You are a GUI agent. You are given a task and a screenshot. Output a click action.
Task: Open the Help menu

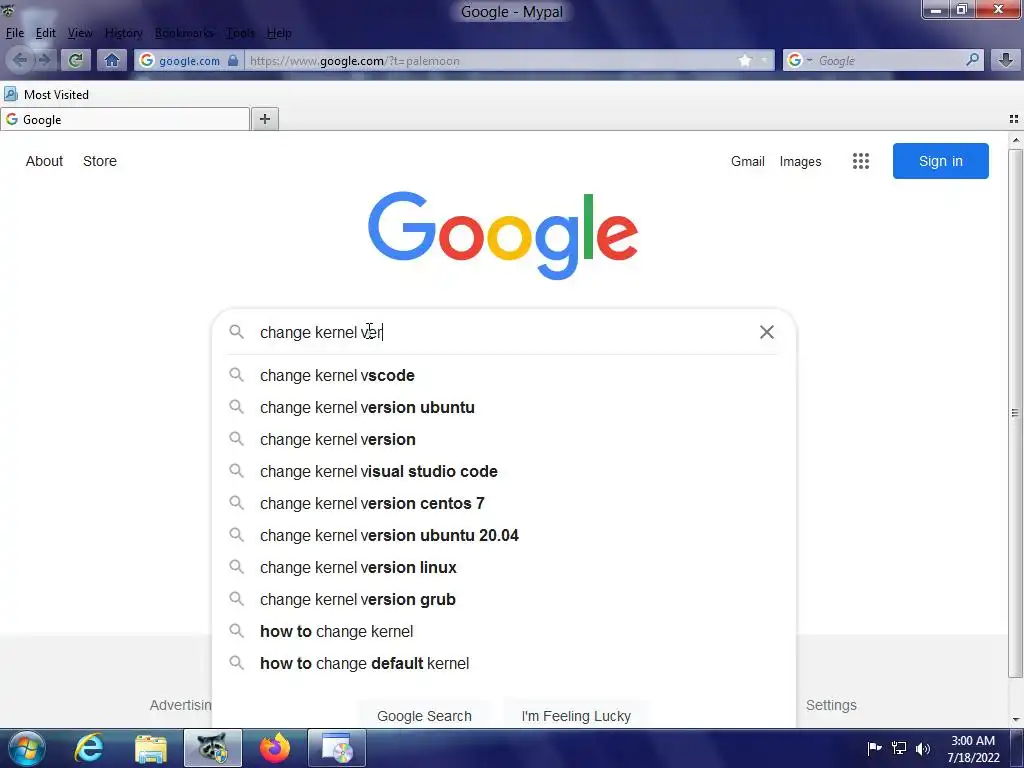[279, 33]
